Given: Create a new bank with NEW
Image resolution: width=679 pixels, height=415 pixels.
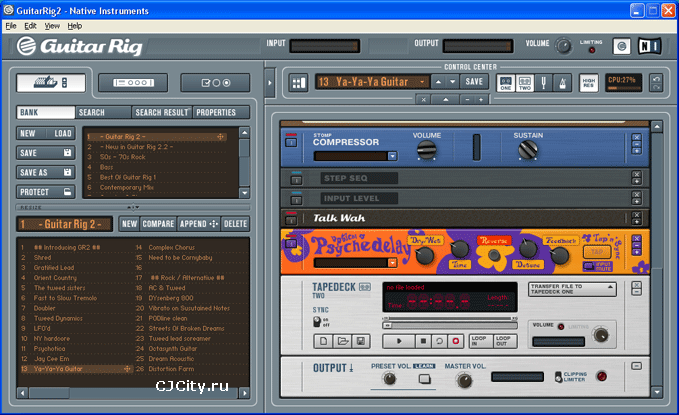Looking at the screenshot, I should [31, 133].
